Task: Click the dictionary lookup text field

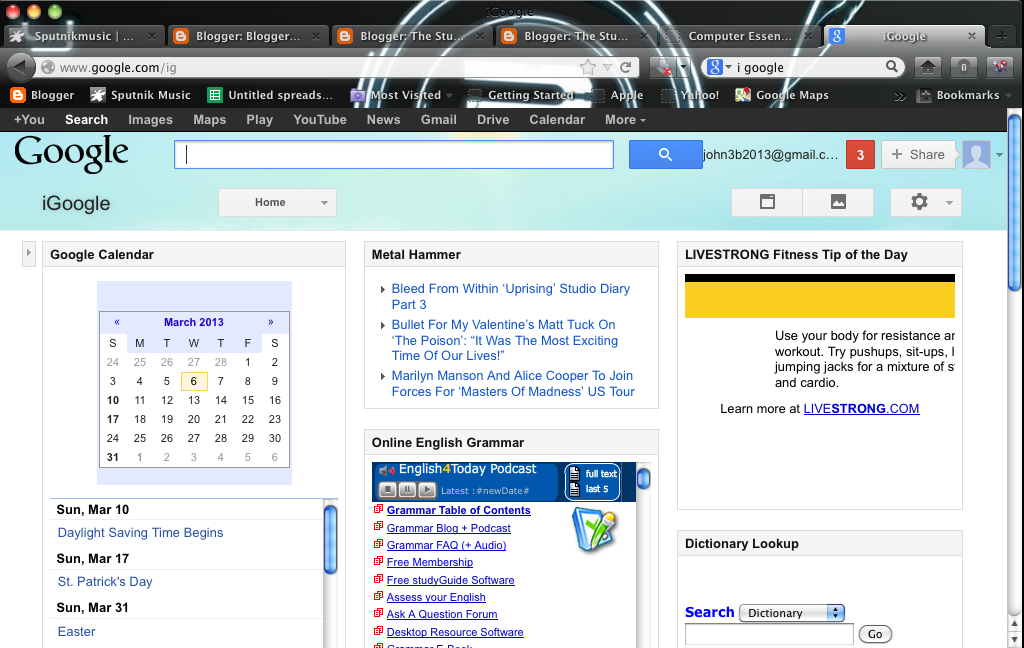Action: (x=769, y=634)
